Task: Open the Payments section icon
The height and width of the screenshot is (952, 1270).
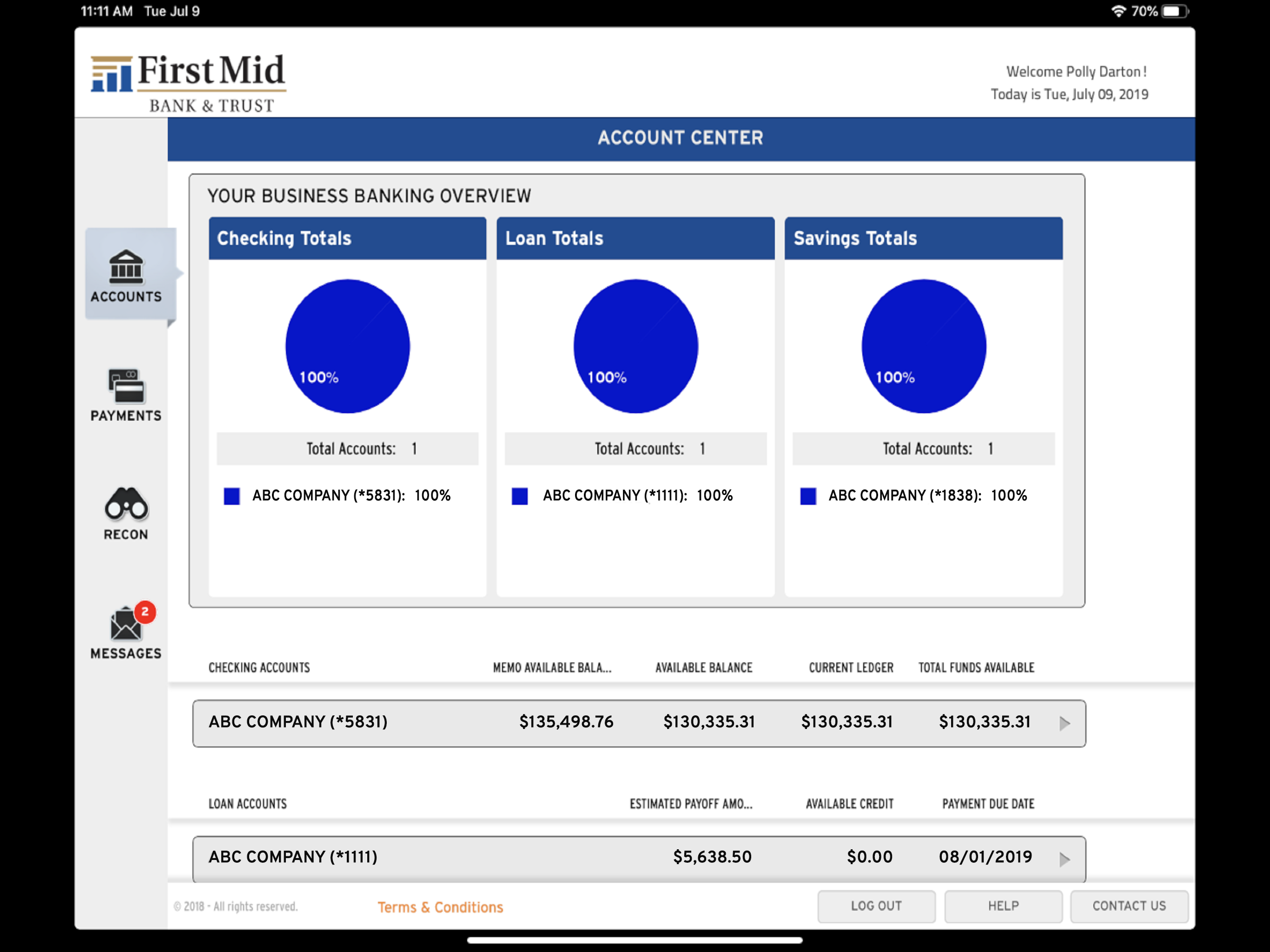Action: pos(126,385)
